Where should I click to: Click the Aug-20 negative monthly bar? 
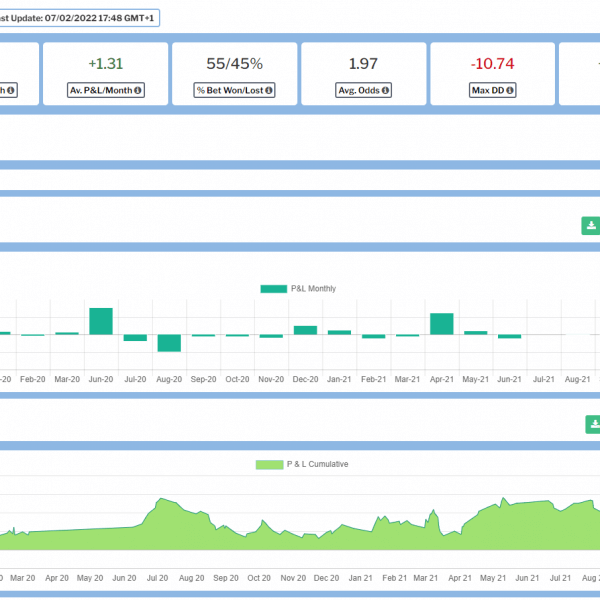point(169,343)
